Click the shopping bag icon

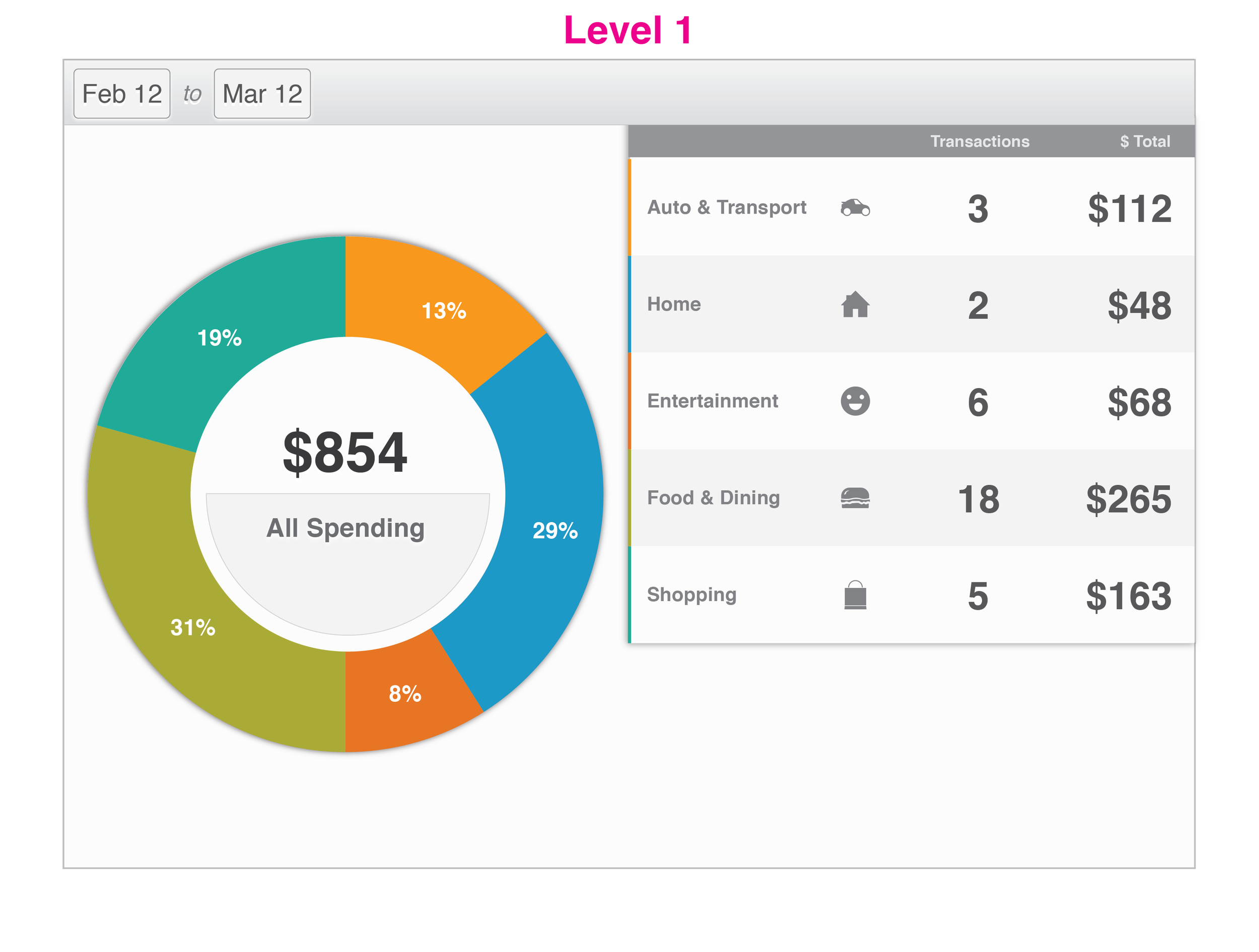pos(855,595)
